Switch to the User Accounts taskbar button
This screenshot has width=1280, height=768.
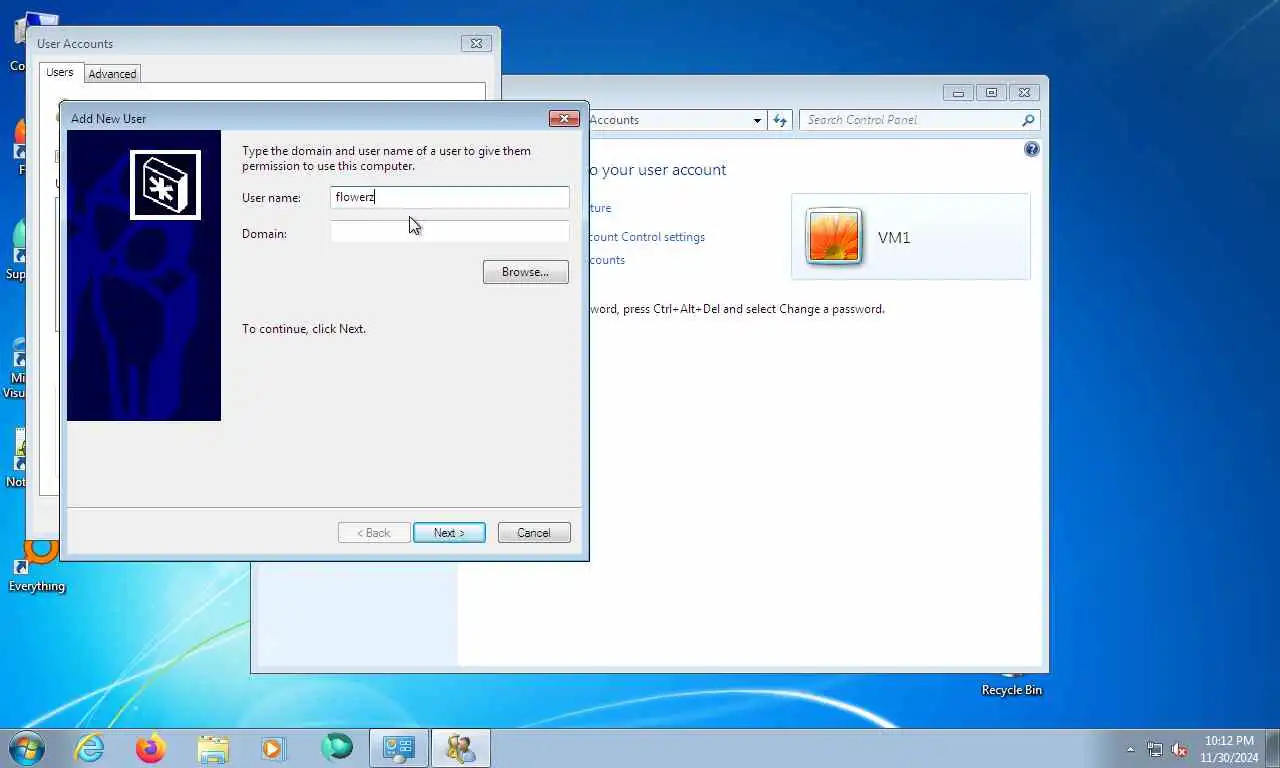click(x=461, y=748)
